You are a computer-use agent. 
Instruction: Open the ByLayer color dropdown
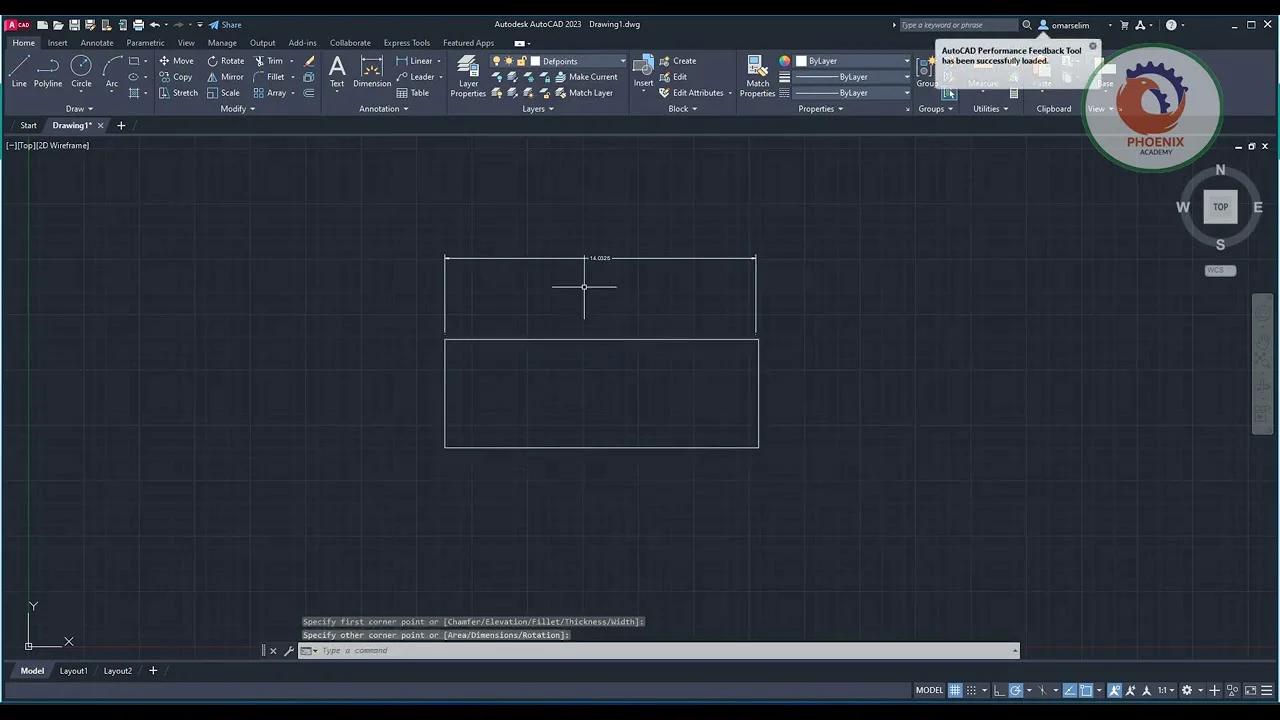[x=854, y=61]
